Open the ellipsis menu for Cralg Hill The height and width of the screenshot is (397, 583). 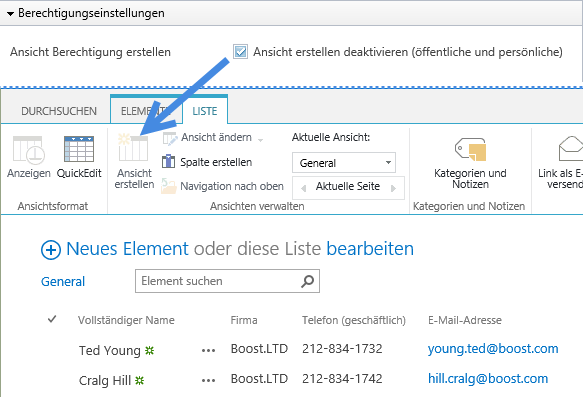point(208,381)
